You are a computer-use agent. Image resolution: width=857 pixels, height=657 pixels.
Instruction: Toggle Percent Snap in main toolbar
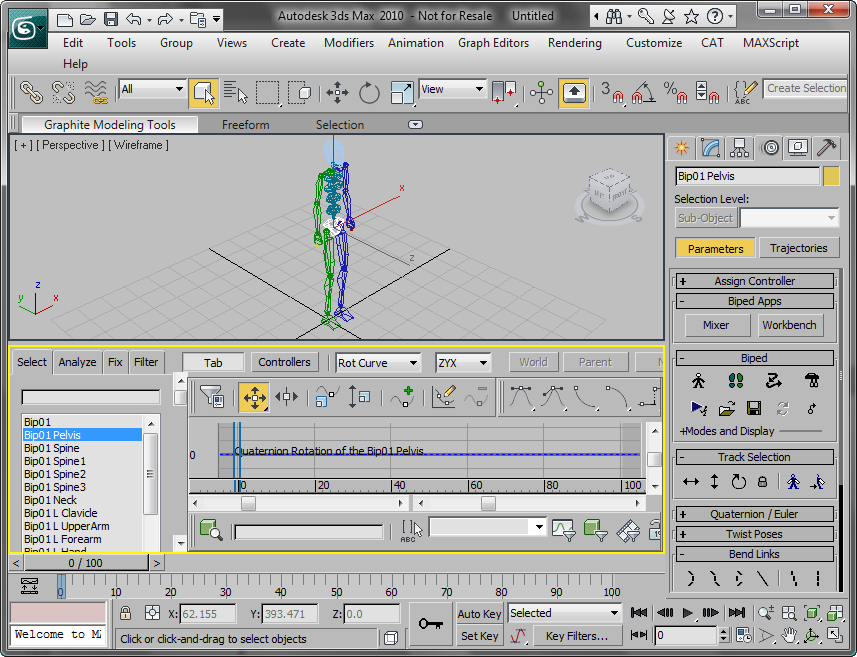(x=674, y=92)
